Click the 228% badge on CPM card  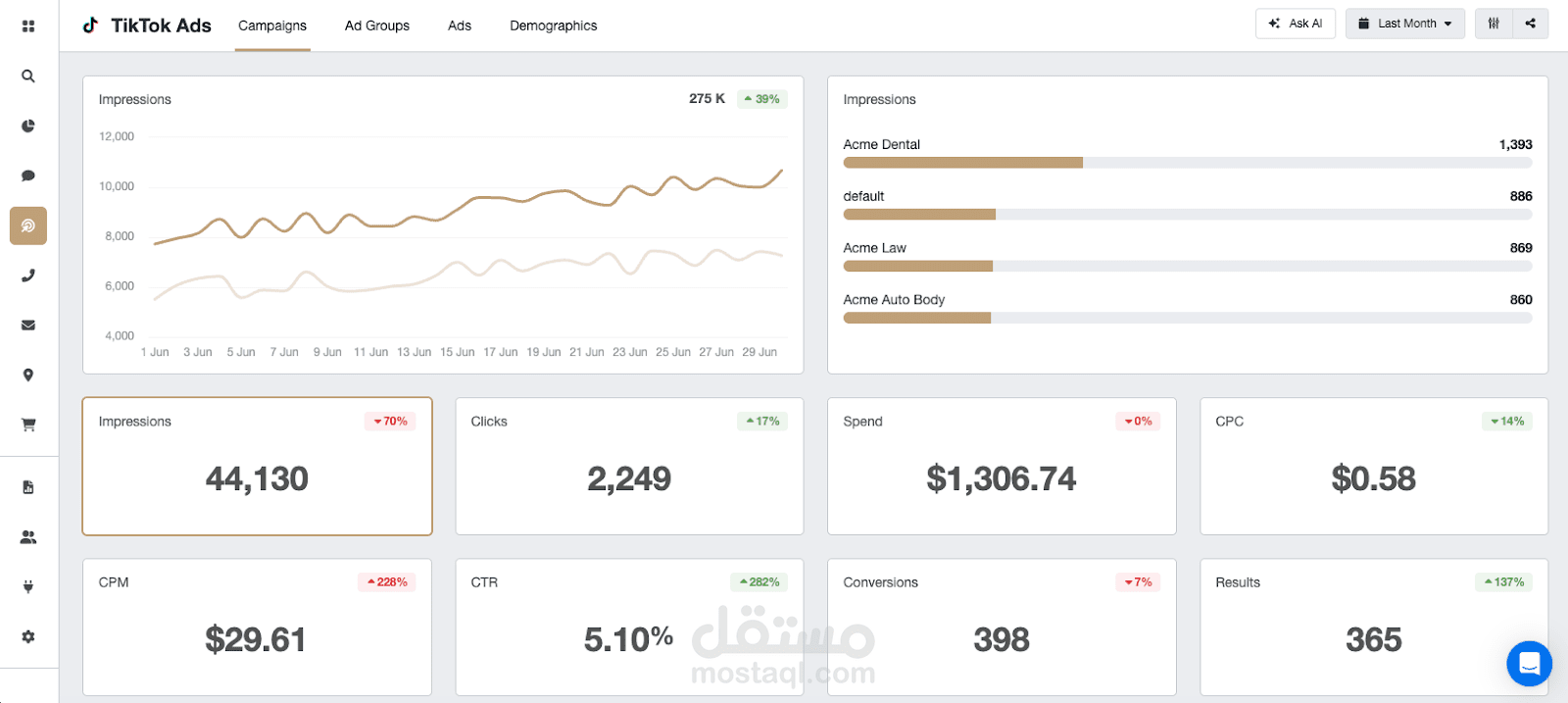(x=387, y=582)
